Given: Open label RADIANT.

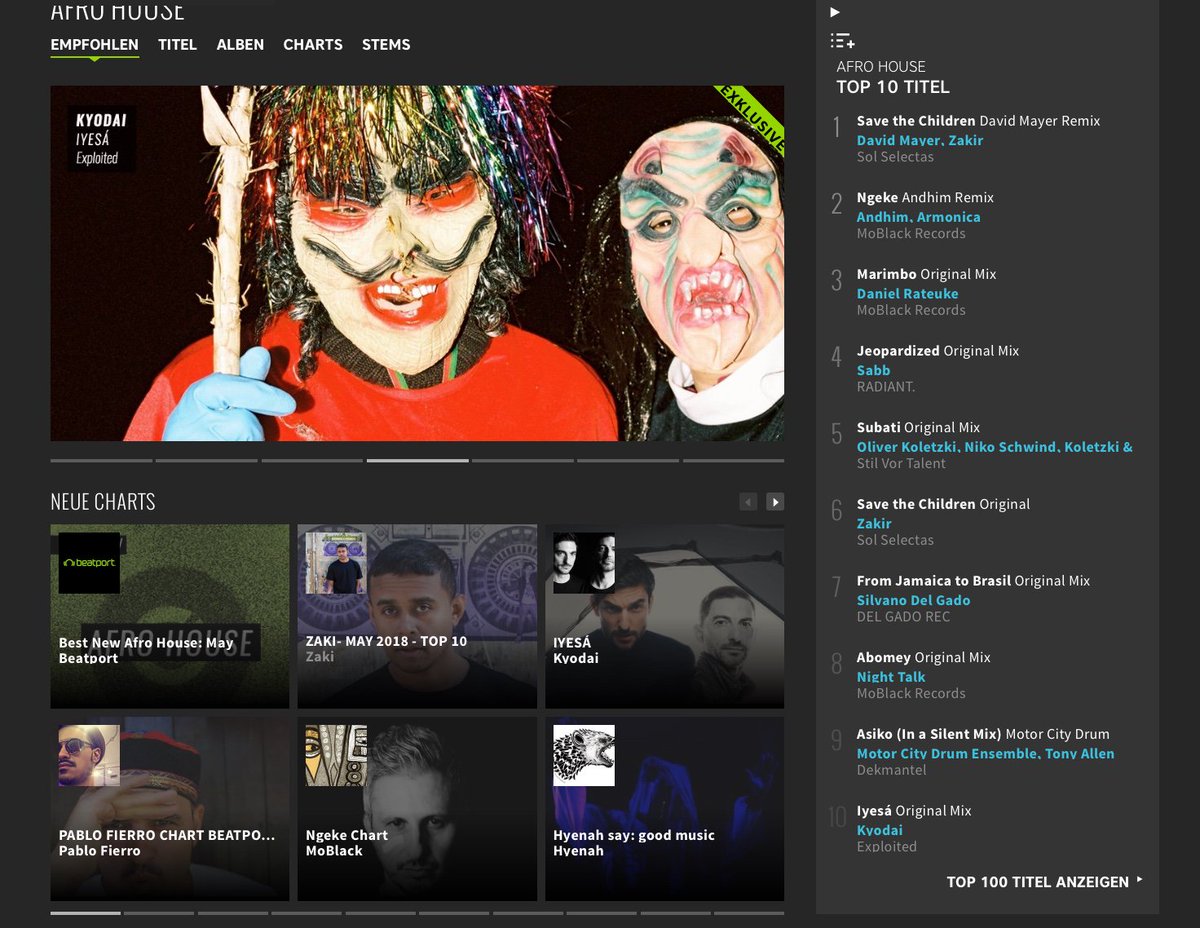Looking at the screenshot, I should 885,386.
